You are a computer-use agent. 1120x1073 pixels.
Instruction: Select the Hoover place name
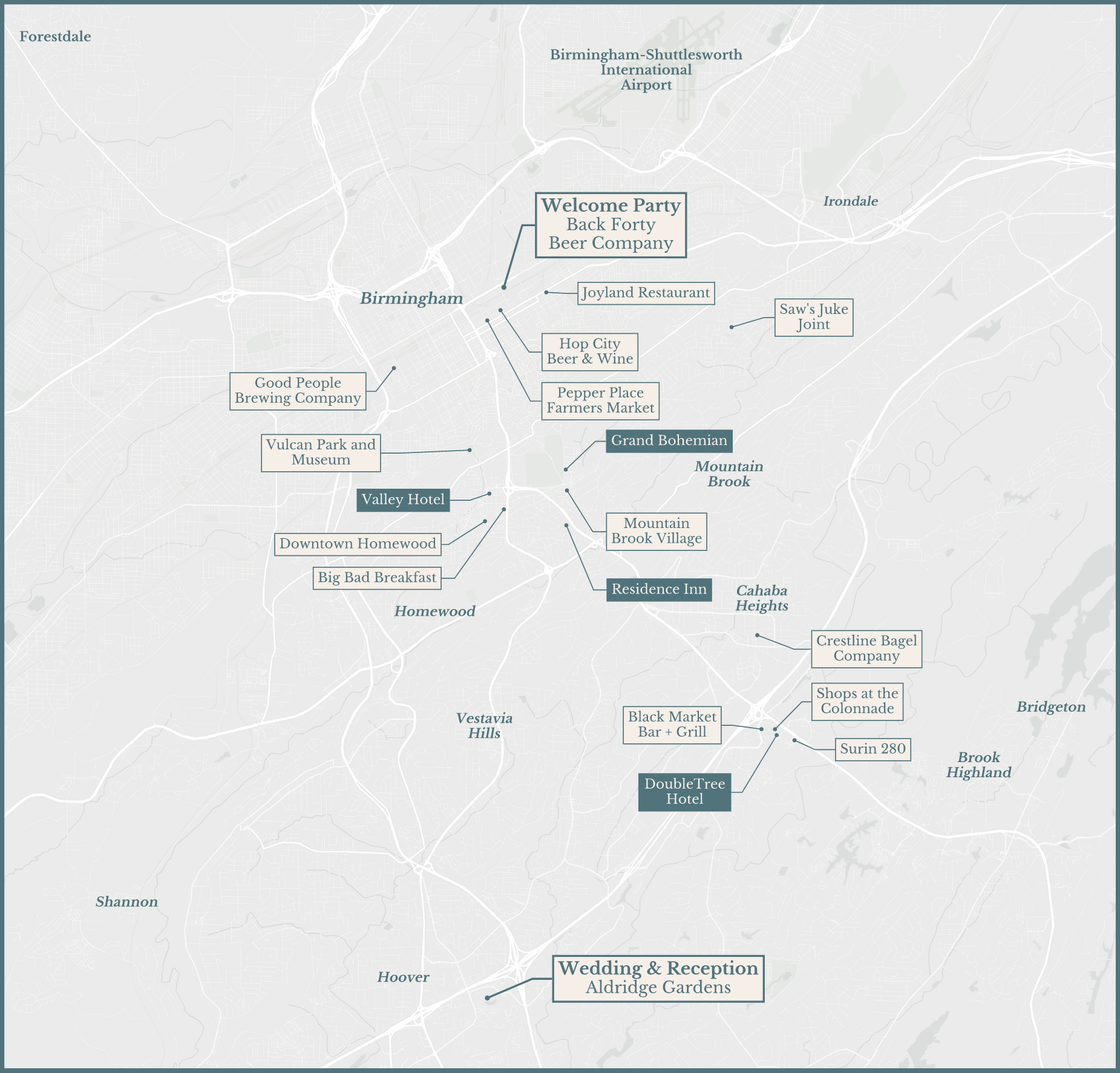(x=404, y=977)
